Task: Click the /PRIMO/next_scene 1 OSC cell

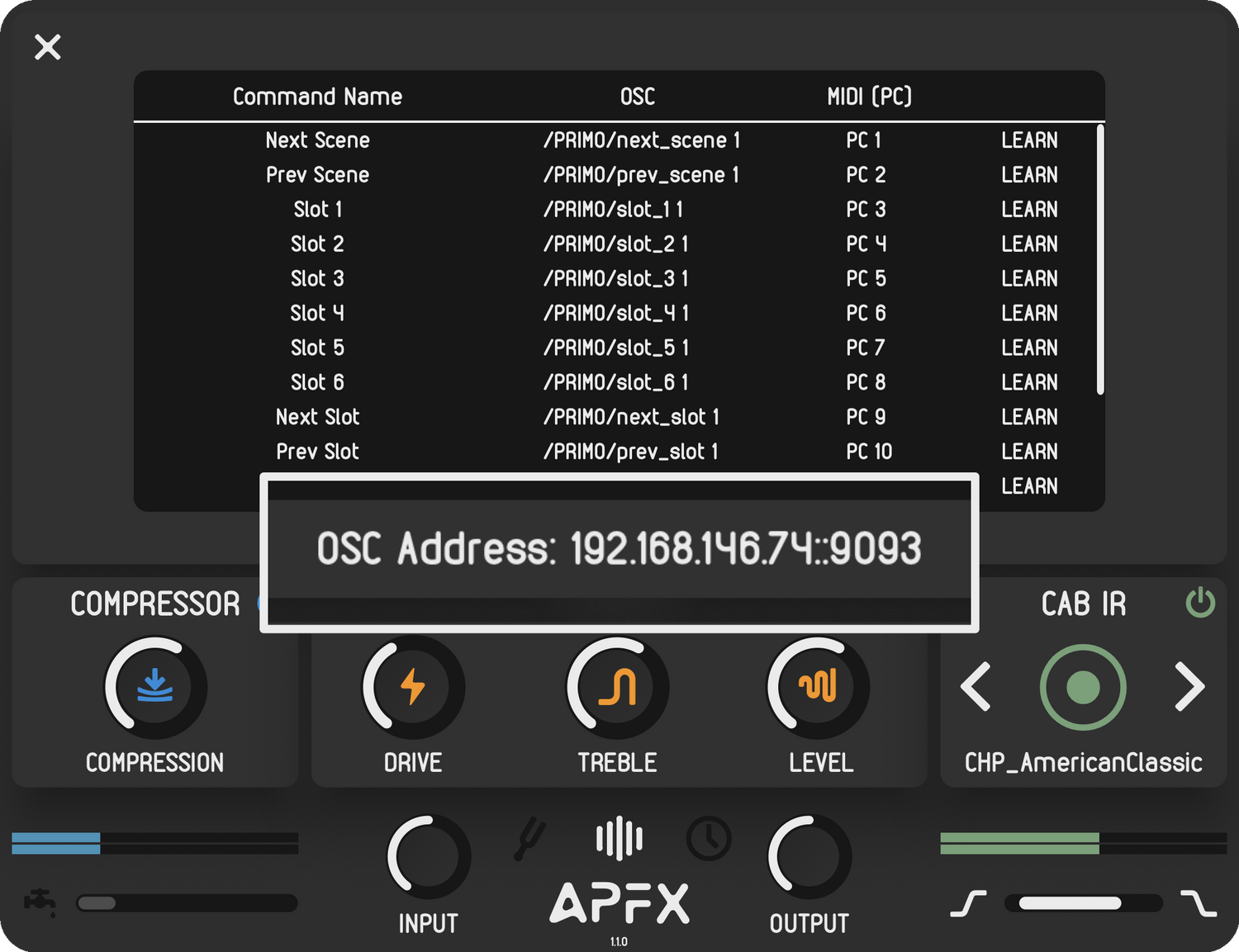Action: coord(642,140)
